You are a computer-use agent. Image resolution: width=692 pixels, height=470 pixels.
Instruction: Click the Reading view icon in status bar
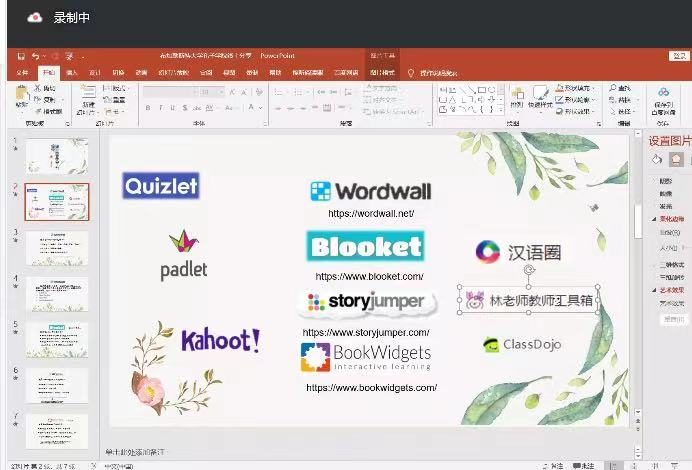click(x=655, y=466)
